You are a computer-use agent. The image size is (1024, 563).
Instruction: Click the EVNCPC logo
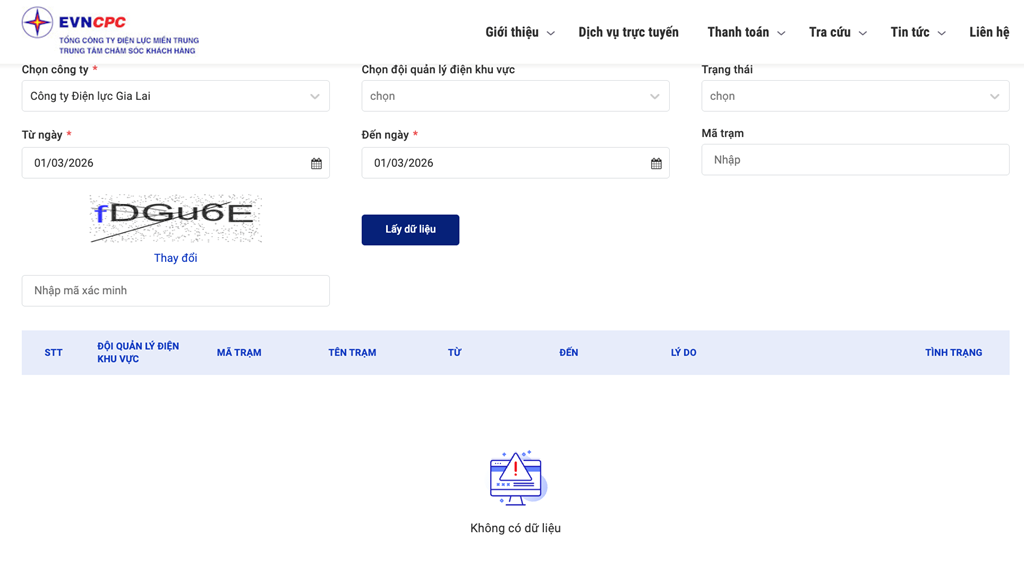110,31
